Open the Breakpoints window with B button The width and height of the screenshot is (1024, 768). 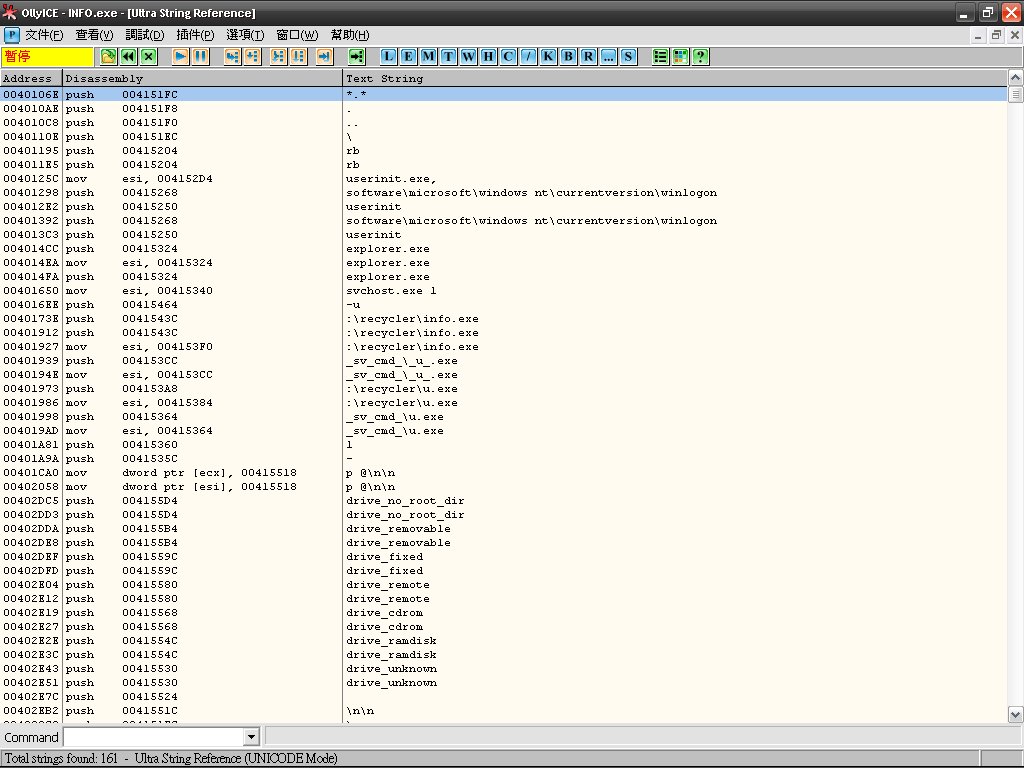(569, 57)
